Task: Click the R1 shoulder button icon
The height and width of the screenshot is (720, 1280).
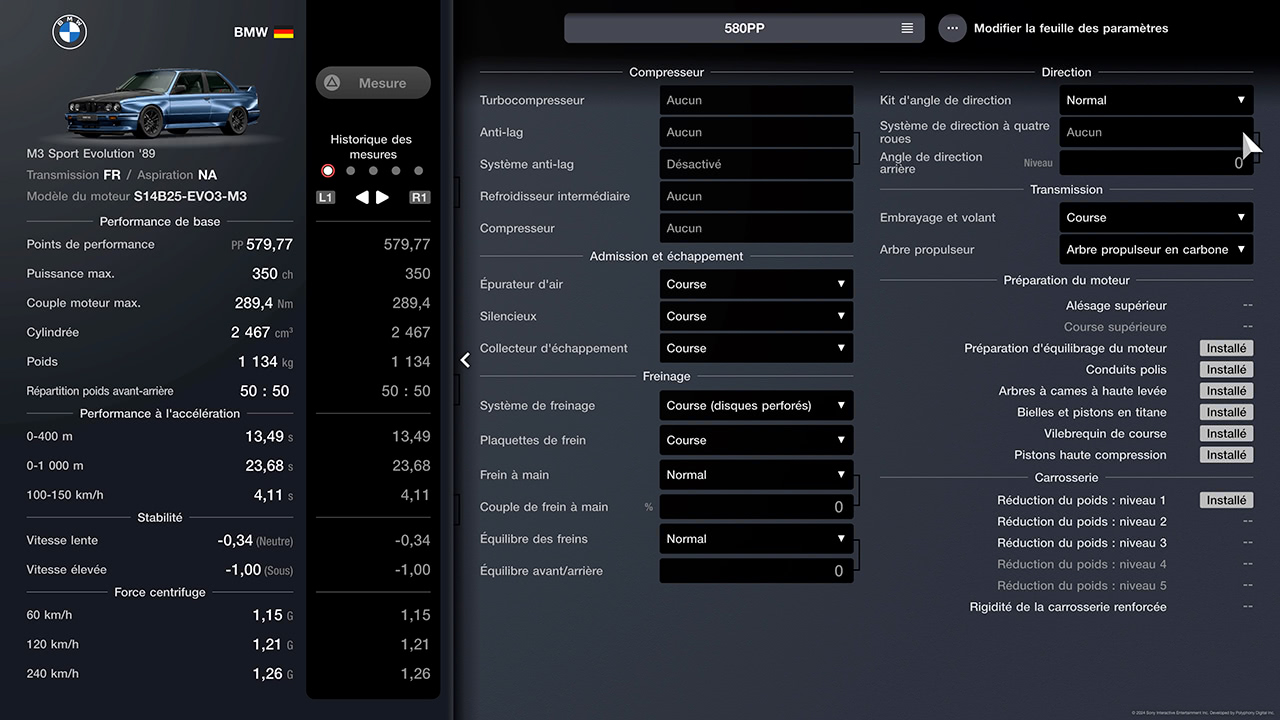Action: [x=420, y=197]
